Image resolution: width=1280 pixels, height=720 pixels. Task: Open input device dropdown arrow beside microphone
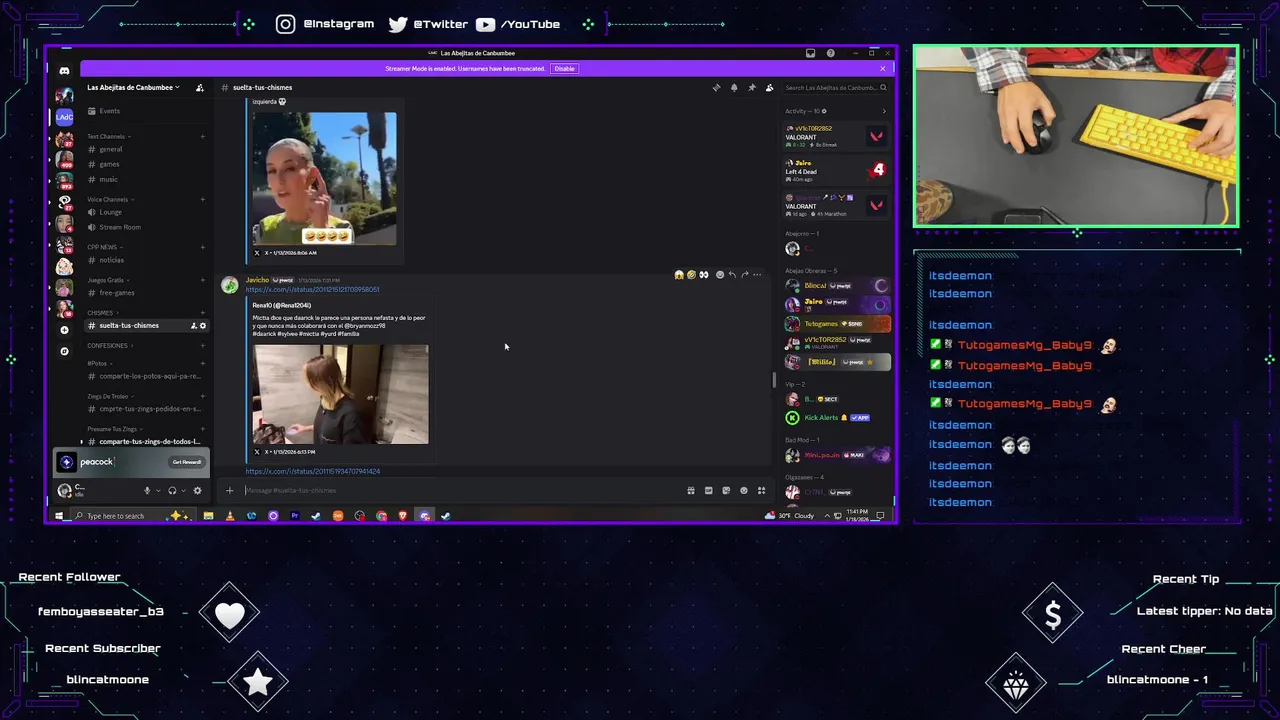click(158, 490)
